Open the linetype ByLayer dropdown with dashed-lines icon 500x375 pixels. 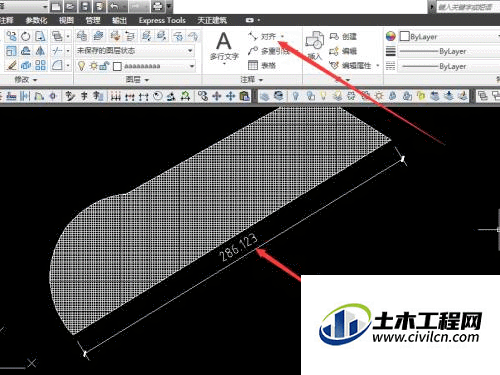[449, 66]
